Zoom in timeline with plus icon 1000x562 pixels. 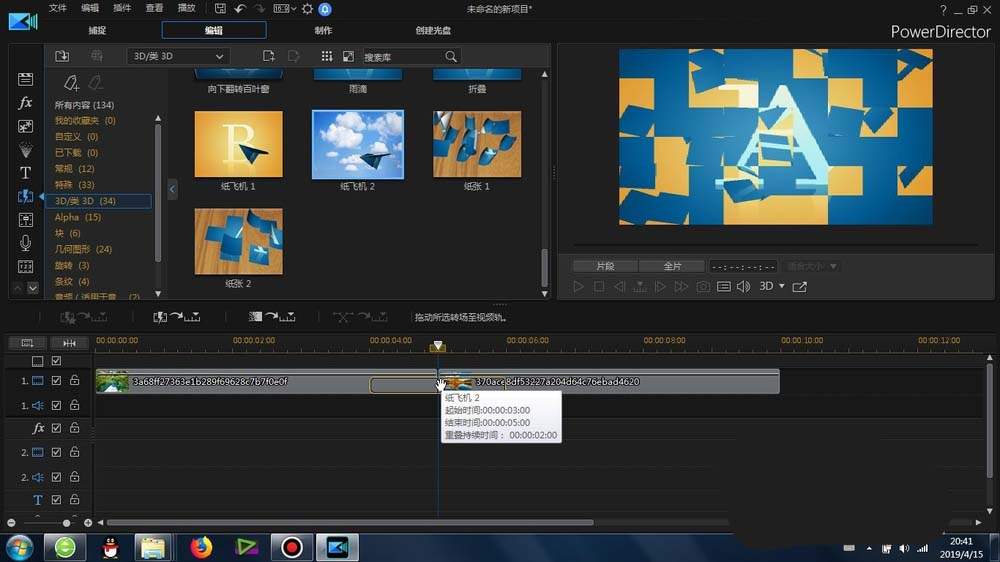88,522
